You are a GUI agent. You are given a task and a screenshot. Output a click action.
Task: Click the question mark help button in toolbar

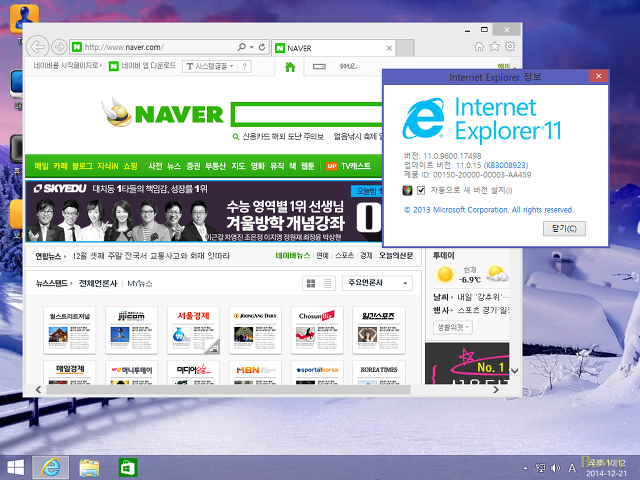coord(244,66)
